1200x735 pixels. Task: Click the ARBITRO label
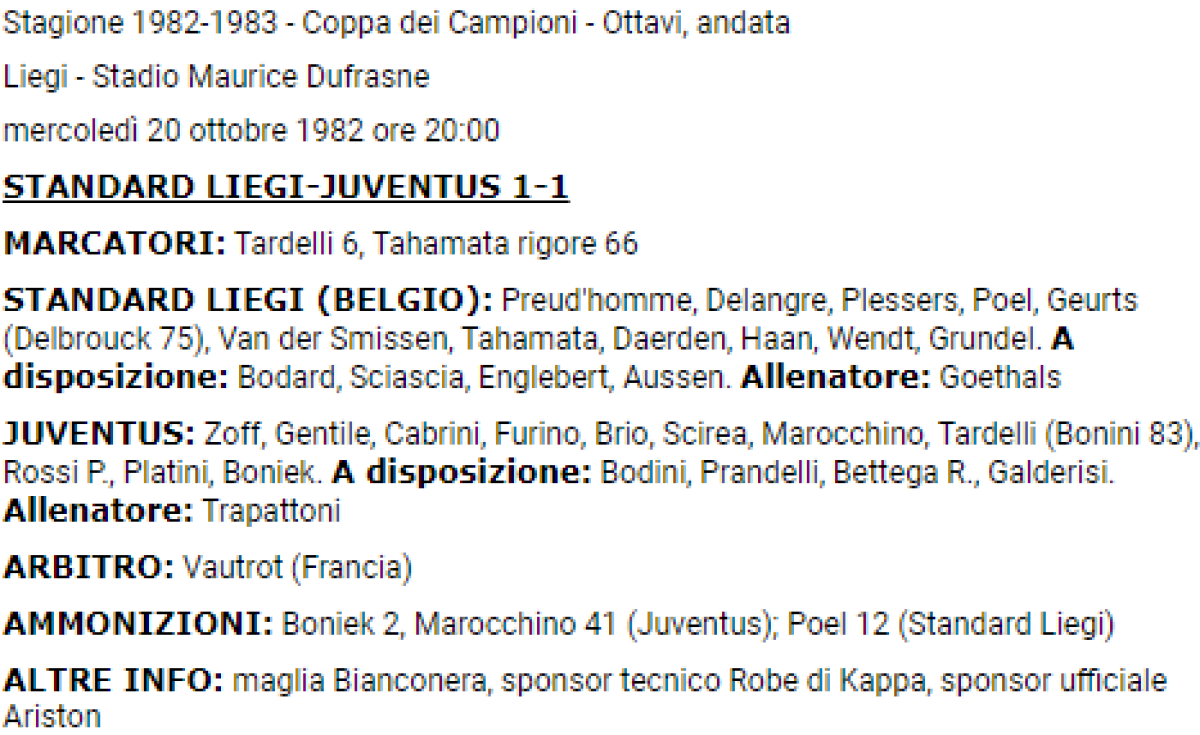point(88,568)
